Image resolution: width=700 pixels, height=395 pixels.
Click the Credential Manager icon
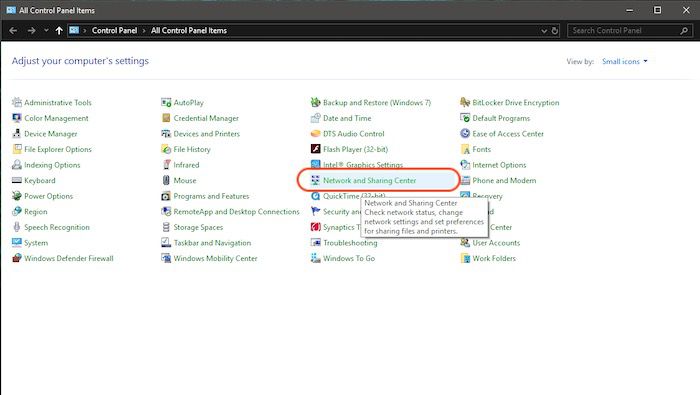tap(166, 118)
